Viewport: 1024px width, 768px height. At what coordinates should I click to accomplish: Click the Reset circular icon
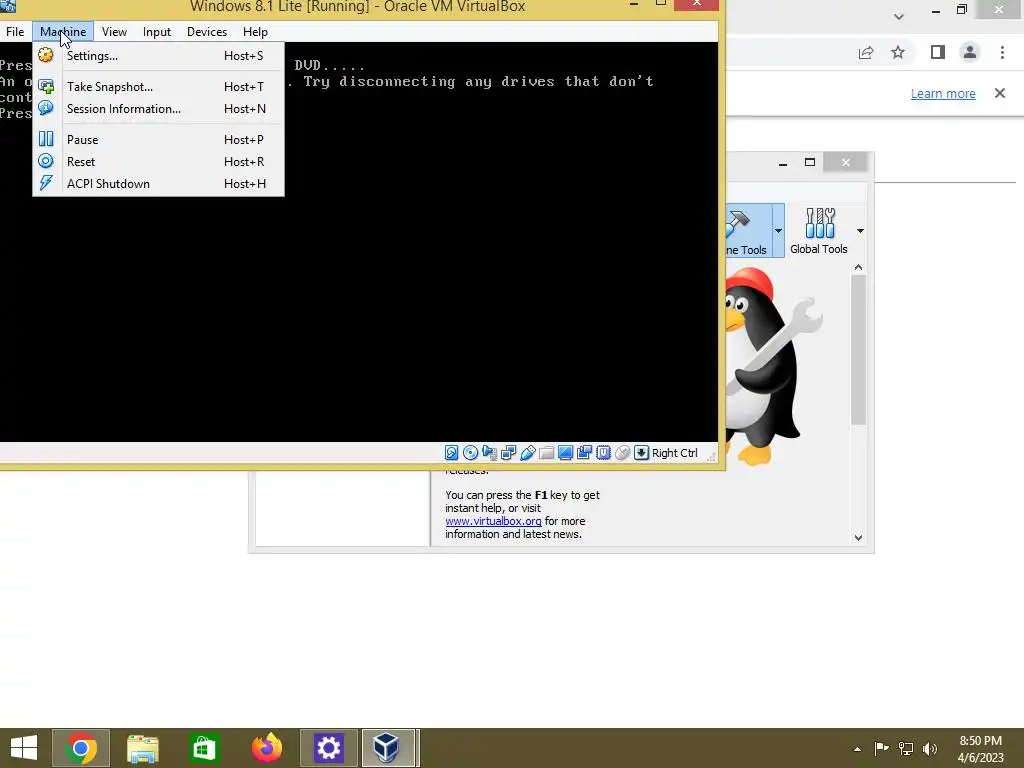[x=46, y=161]
